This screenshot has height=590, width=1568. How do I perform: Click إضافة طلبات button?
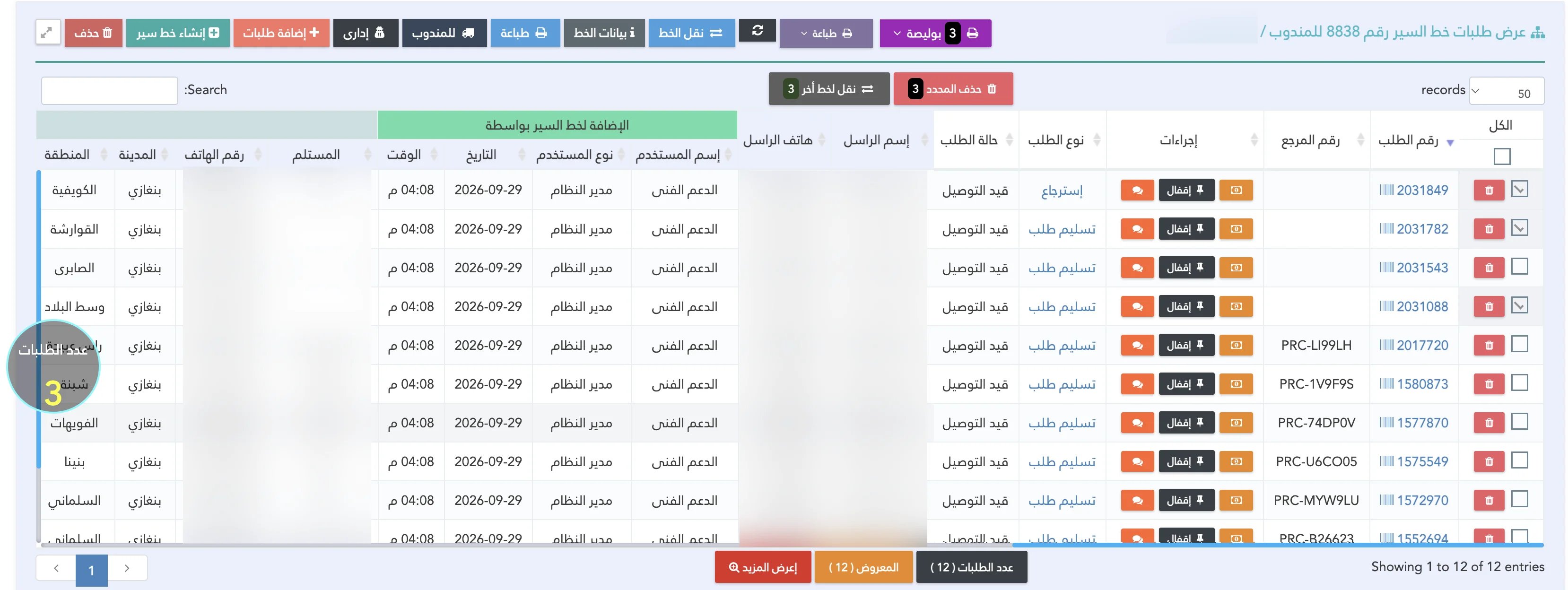click(x=280, y=33)
